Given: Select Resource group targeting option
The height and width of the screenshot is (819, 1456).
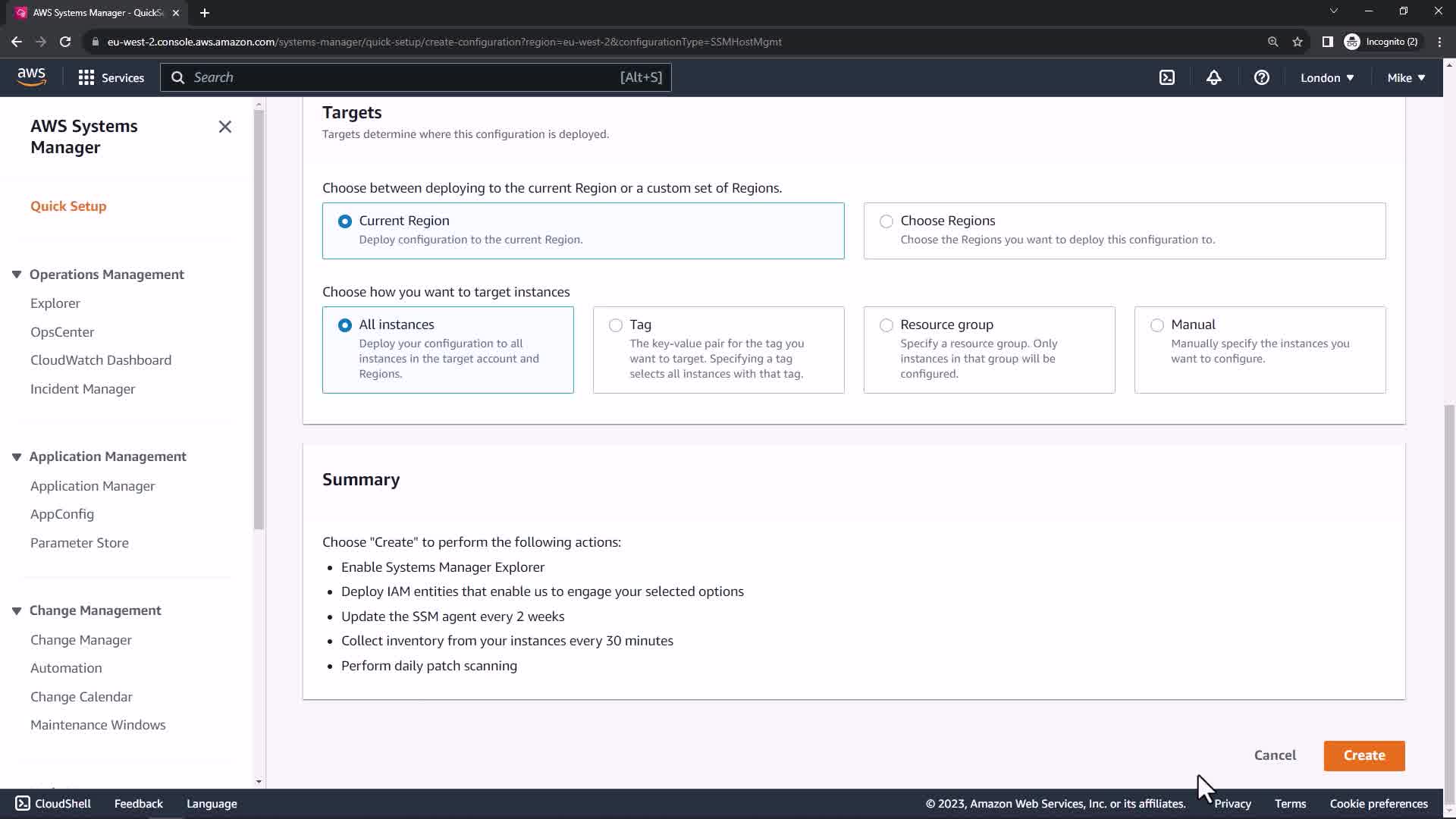Looking at the screenshot, I should tap(886, 325).
